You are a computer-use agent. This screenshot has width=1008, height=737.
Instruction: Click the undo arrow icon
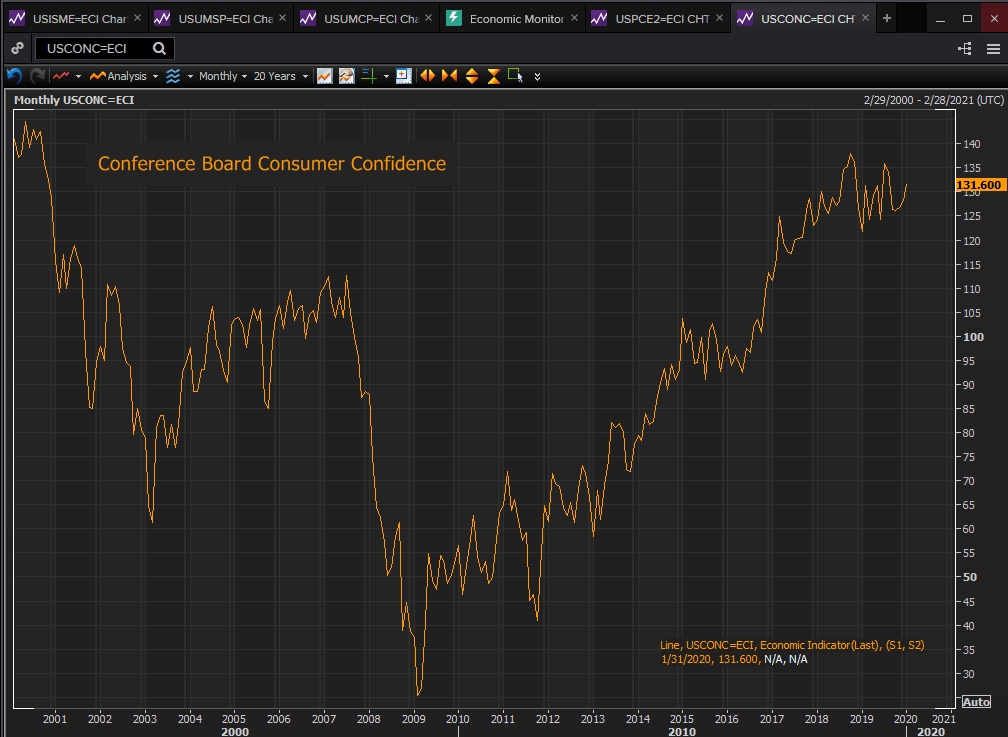(x=14, y=76)
